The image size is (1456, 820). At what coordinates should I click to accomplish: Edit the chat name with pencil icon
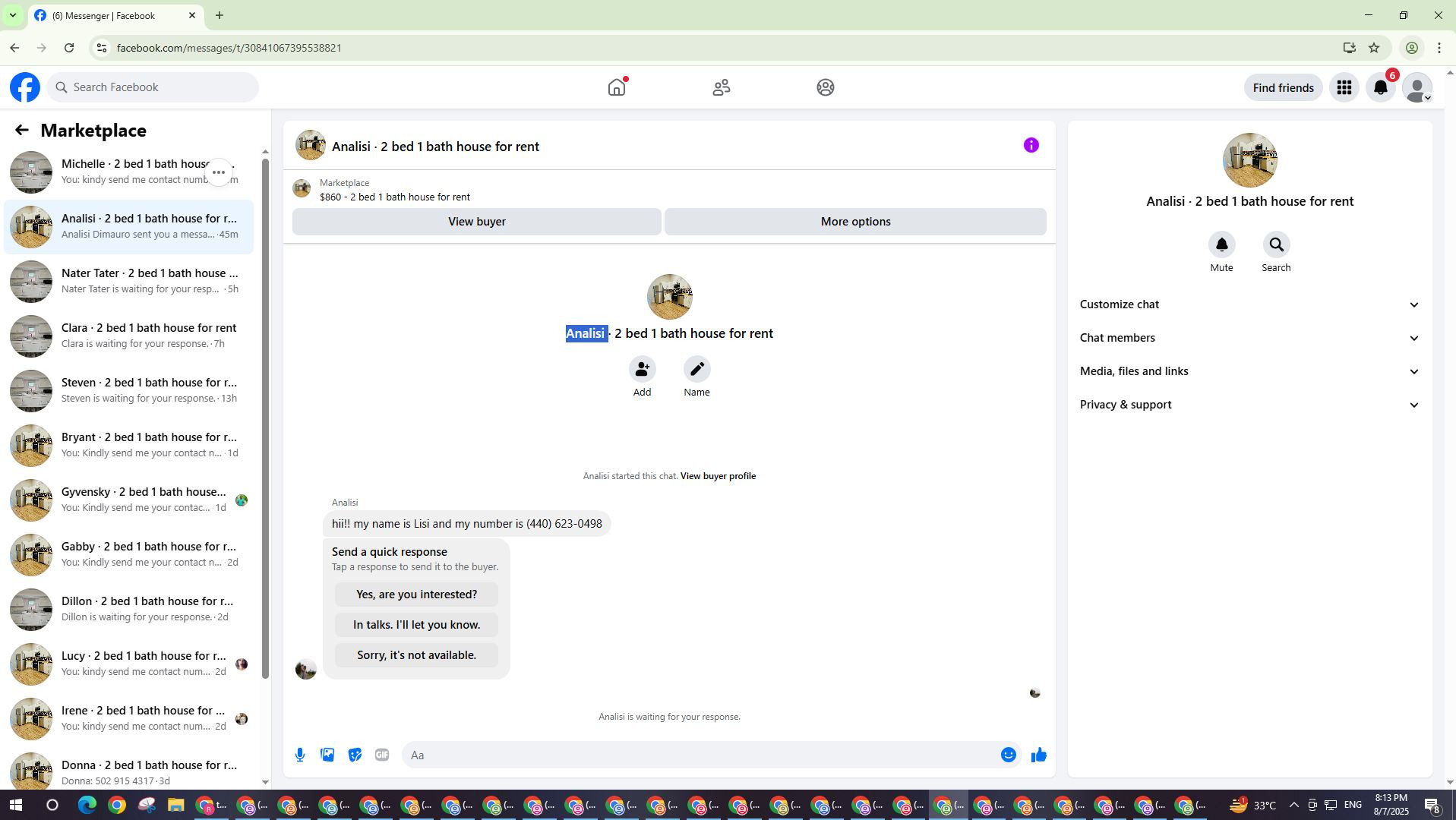click(696, 369)
